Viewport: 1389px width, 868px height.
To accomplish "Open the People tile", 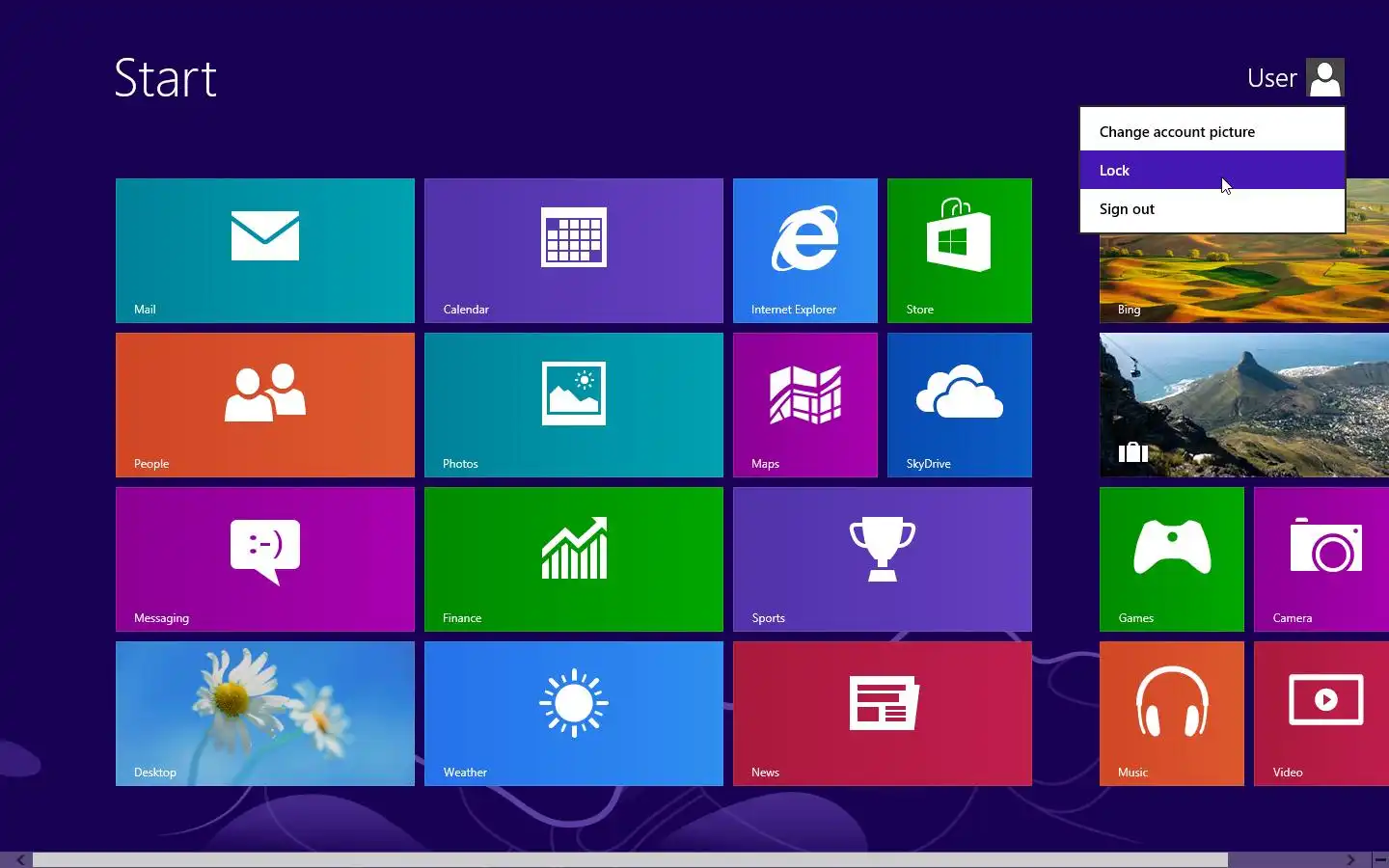I will click(265, 405).
